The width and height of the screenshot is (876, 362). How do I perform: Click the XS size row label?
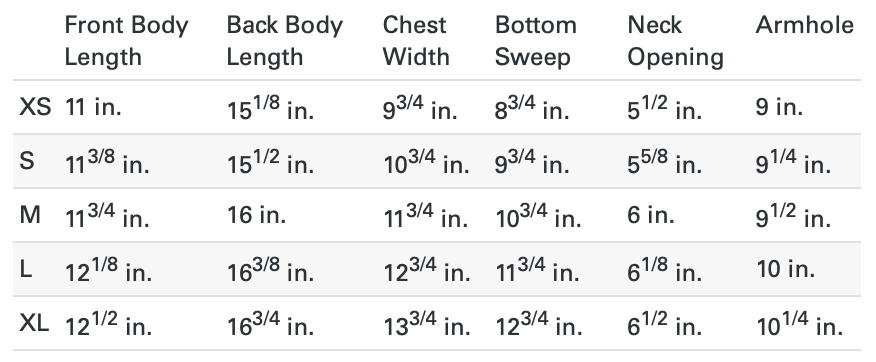pyautogui.click(x=35, y=106)
